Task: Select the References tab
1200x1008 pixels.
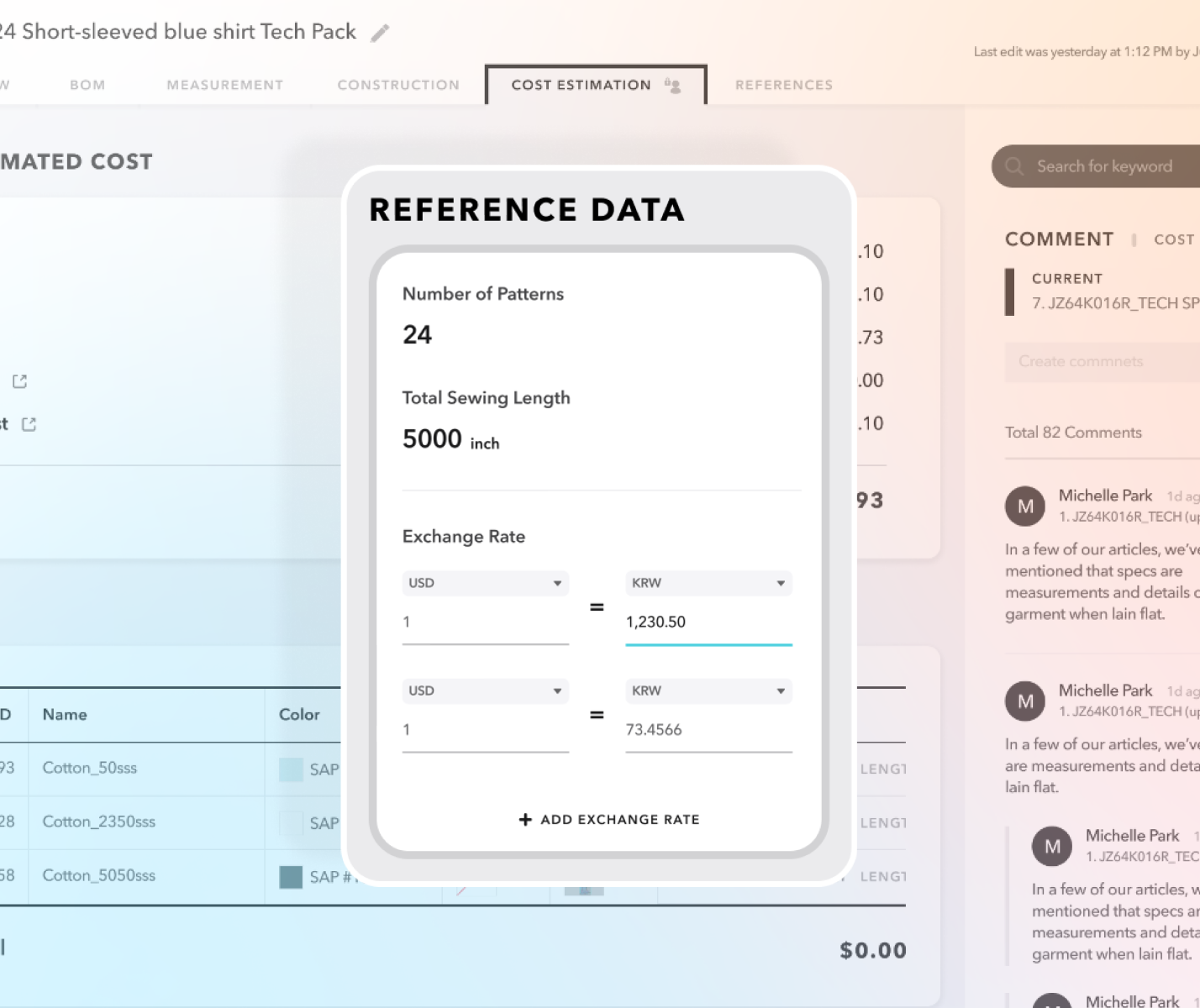Action: click(783, 85)
